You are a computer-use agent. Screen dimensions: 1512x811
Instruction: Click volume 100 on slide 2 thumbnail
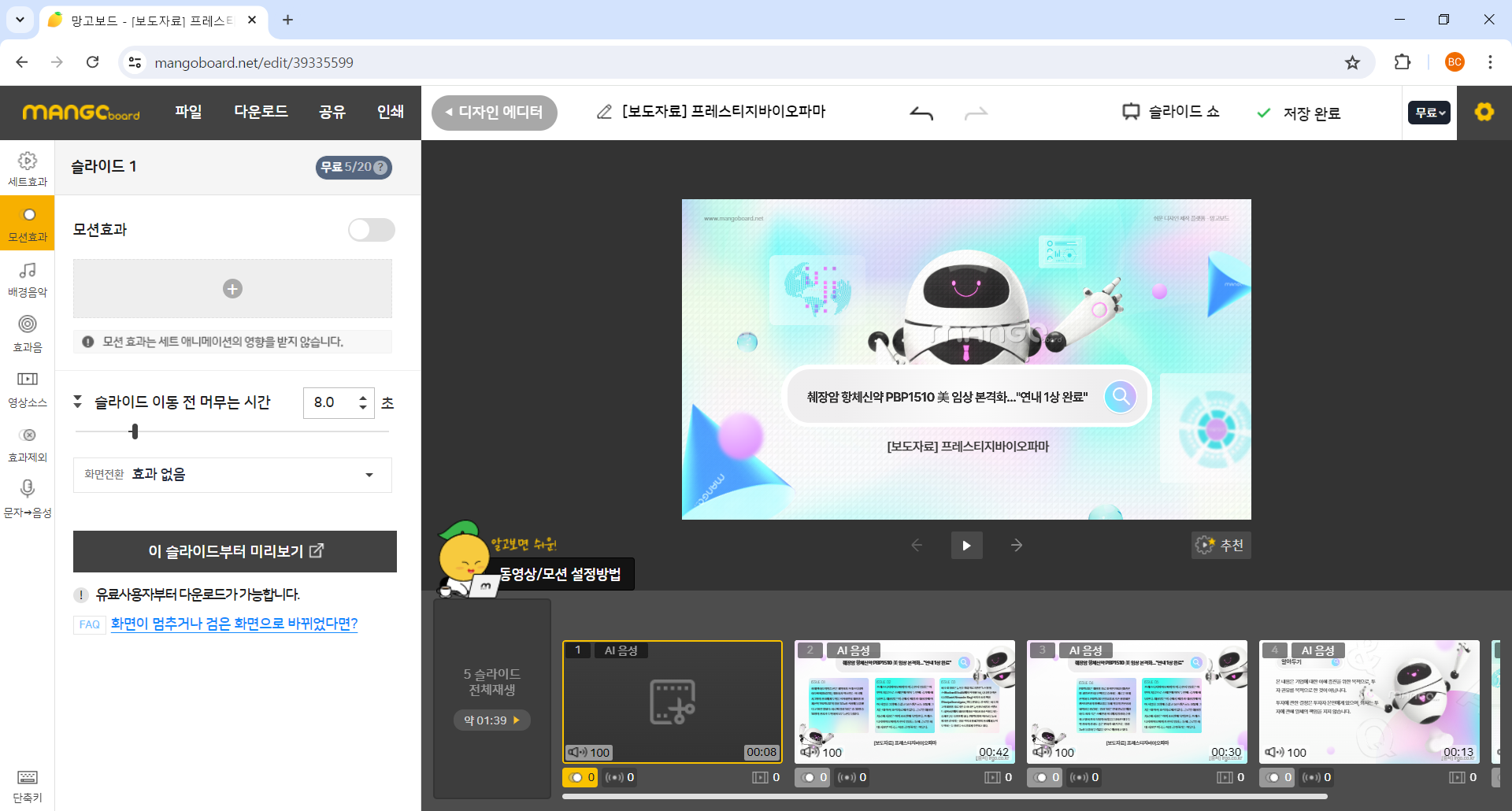(x=821, y=752)
